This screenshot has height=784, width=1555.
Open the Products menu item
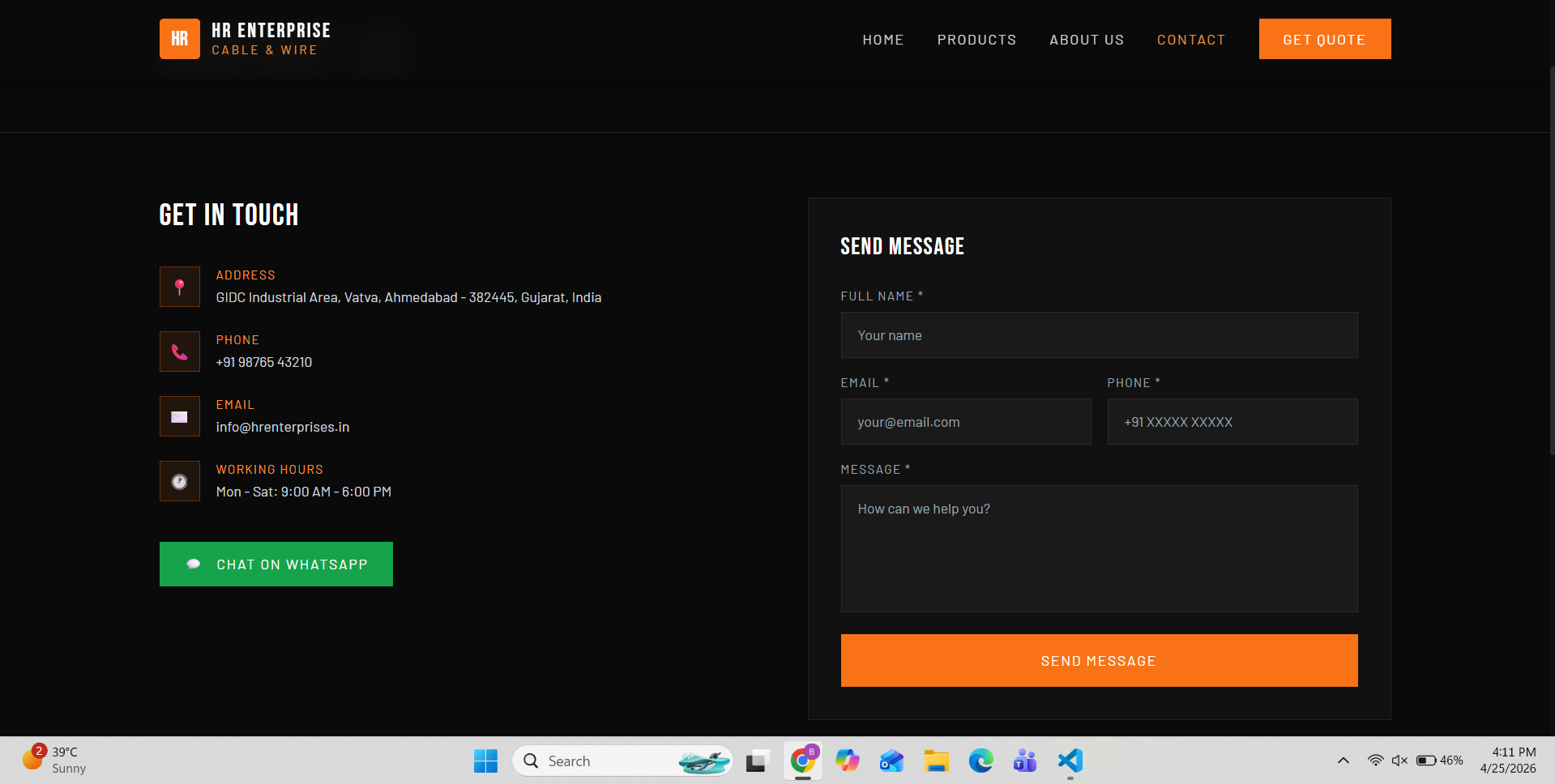(976, 40)
